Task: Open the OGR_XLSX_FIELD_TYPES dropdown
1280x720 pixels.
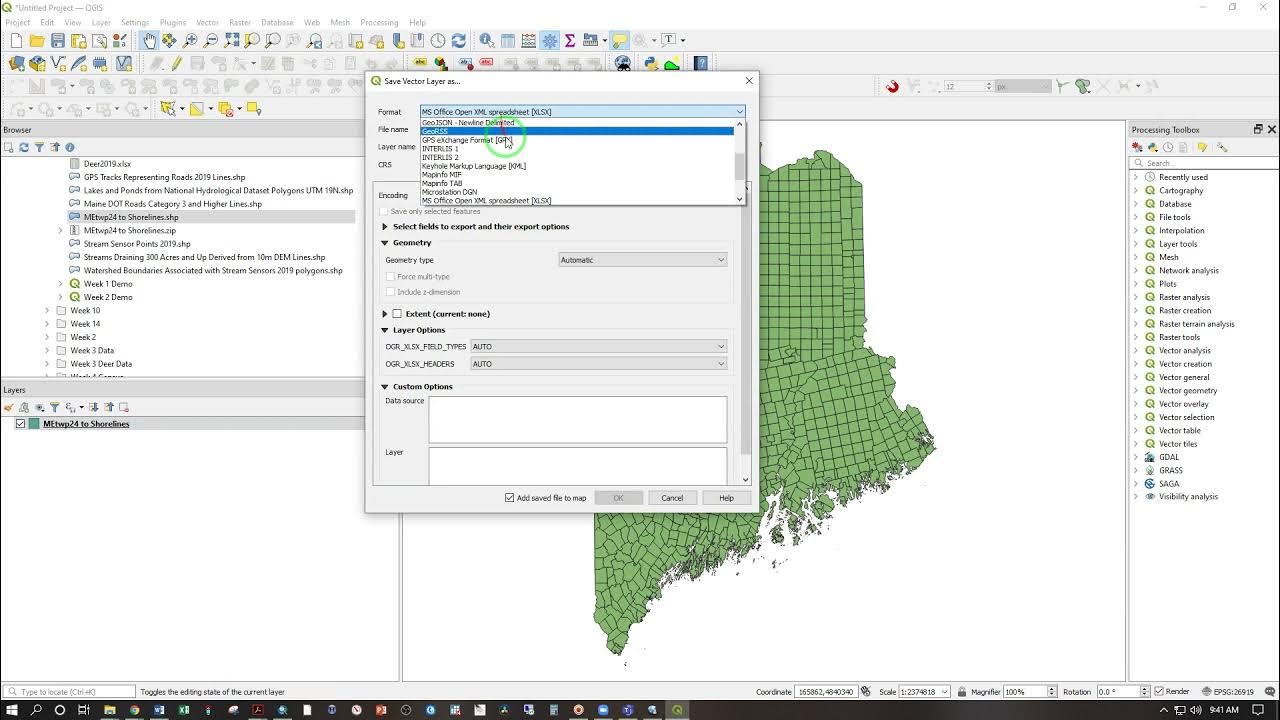Action: (x=598, y=347)
